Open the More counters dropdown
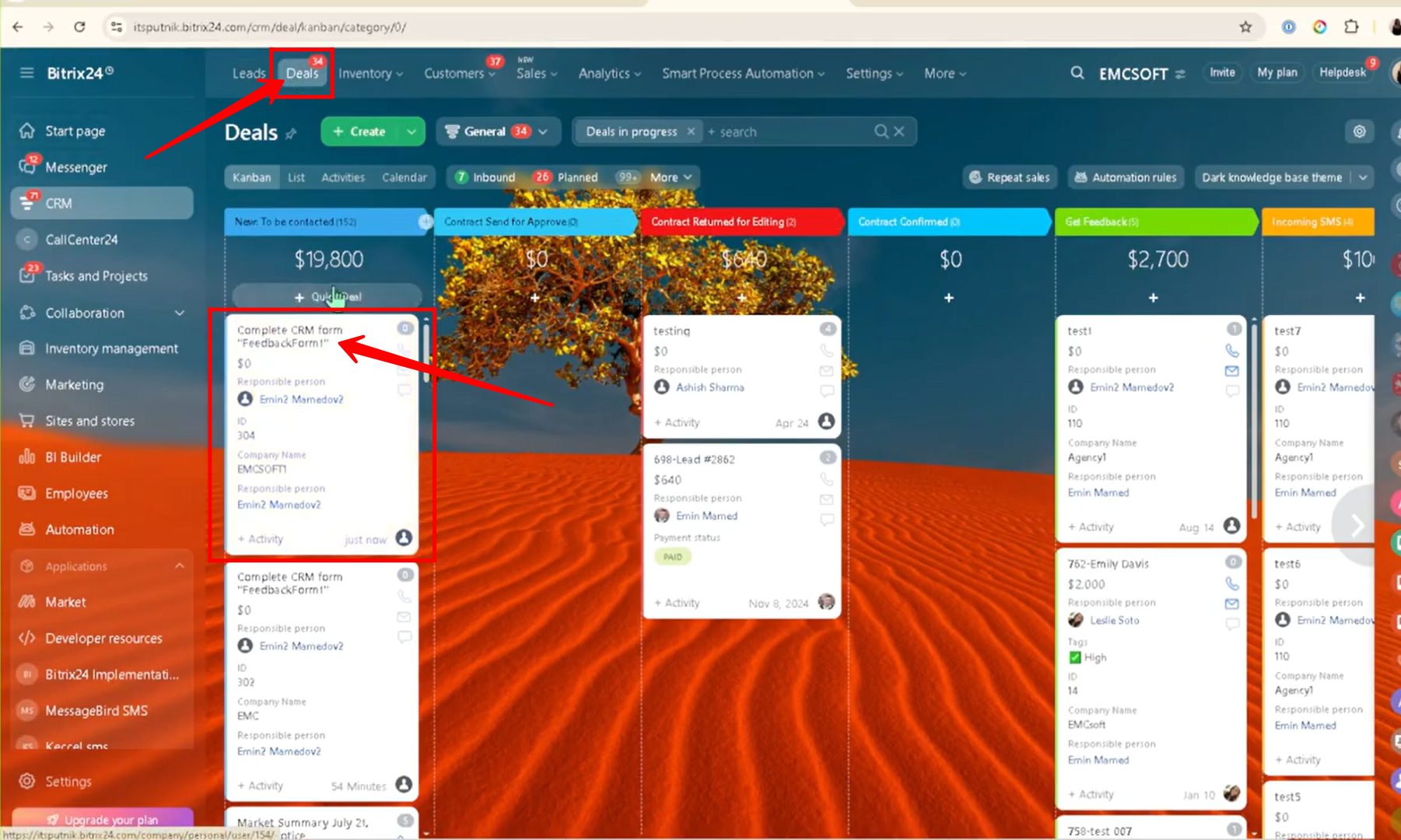The height and width of the screenshot is (840, 1401). [x=671, y=177]
